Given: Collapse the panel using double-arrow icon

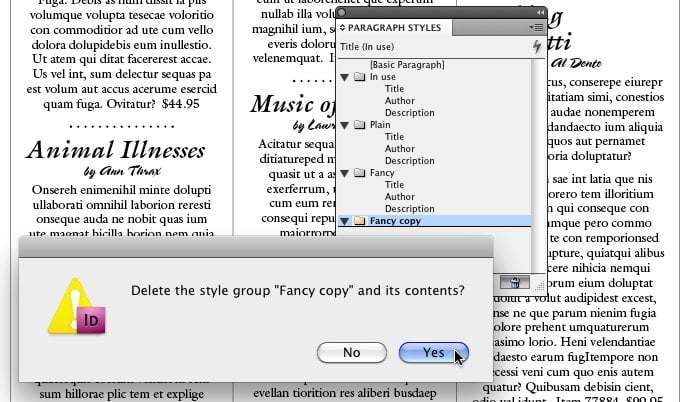Looking at the screenshot, I should [x=540, y=12].
